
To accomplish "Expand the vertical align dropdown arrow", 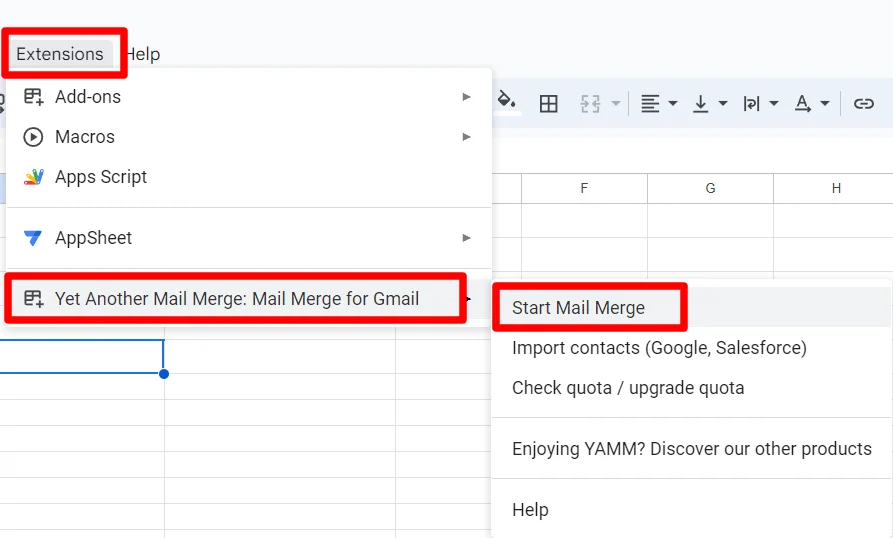I will tap(723, 104).
